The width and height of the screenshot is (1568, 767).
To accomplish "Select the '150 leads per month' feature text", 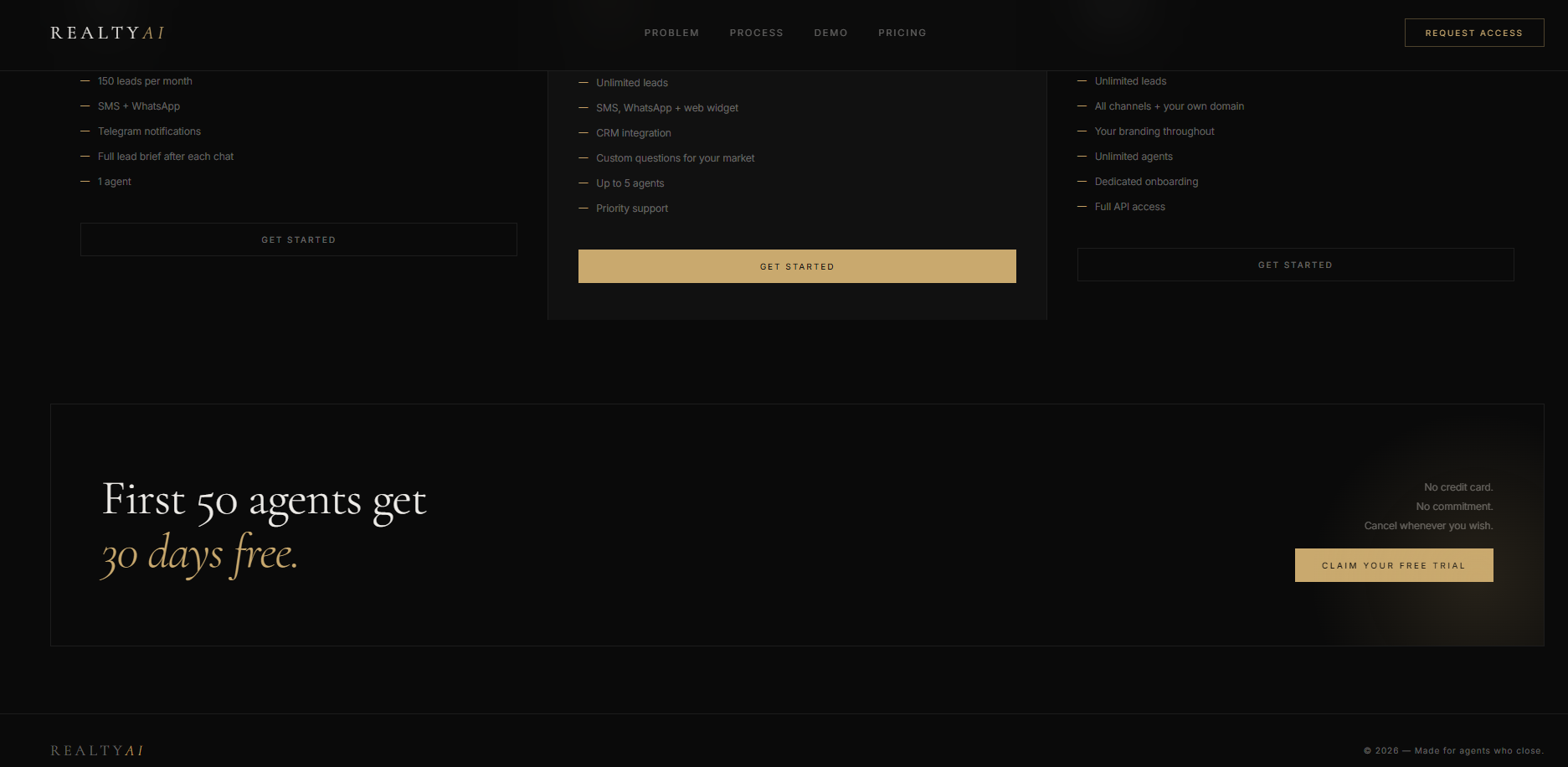I will (145, 81).
